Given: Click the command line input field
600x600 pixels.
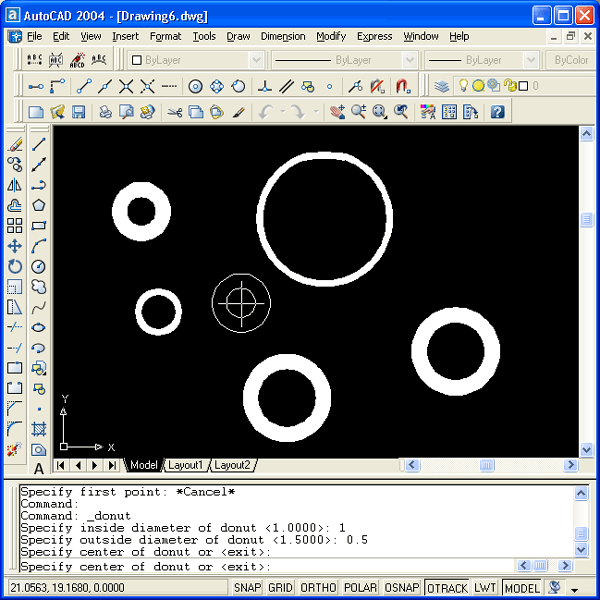Looking at the screenshot, I should pos(290,567).
